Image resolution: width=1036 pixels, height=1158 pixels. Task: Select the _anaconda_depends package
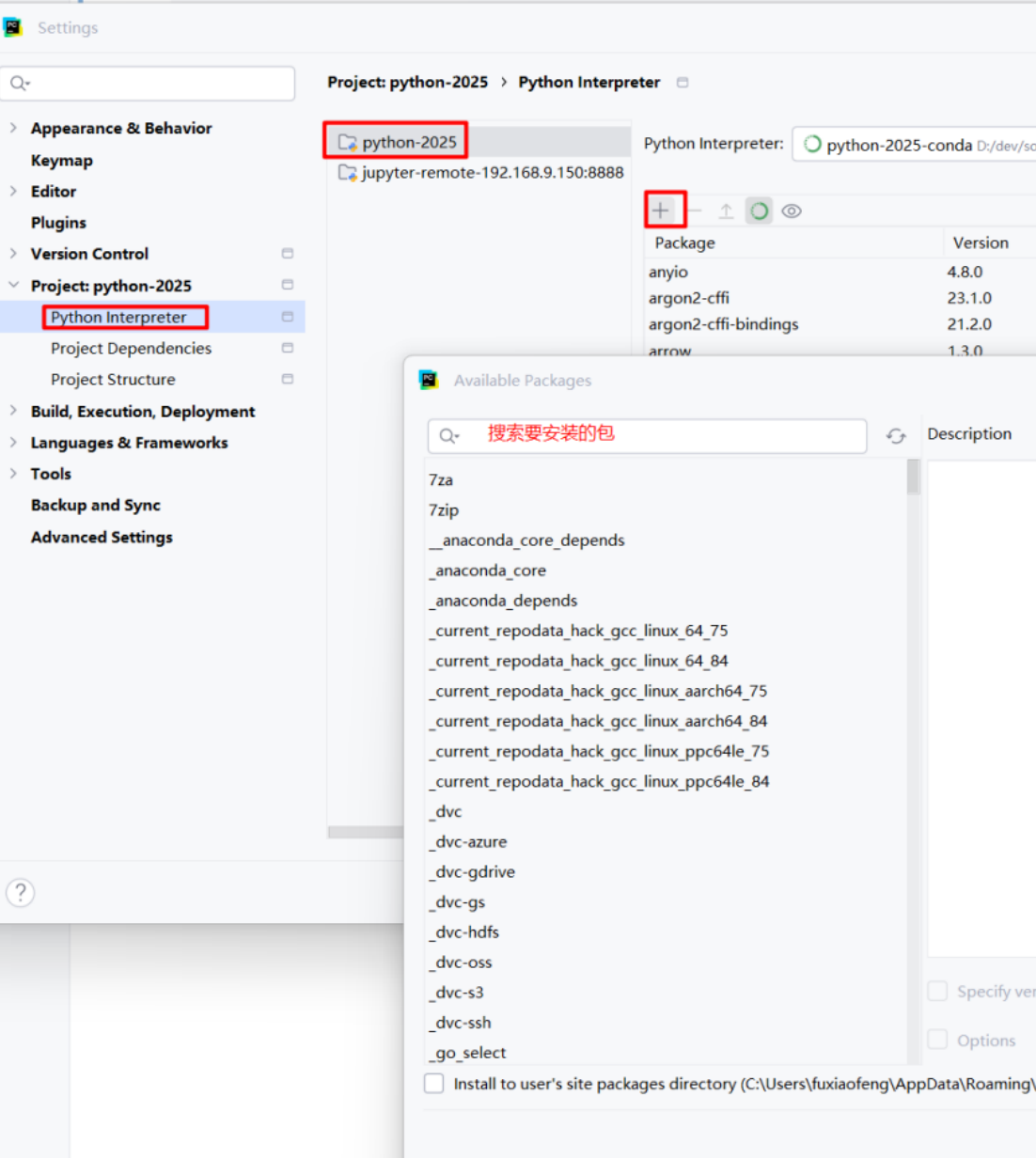(x=666, y=600)
